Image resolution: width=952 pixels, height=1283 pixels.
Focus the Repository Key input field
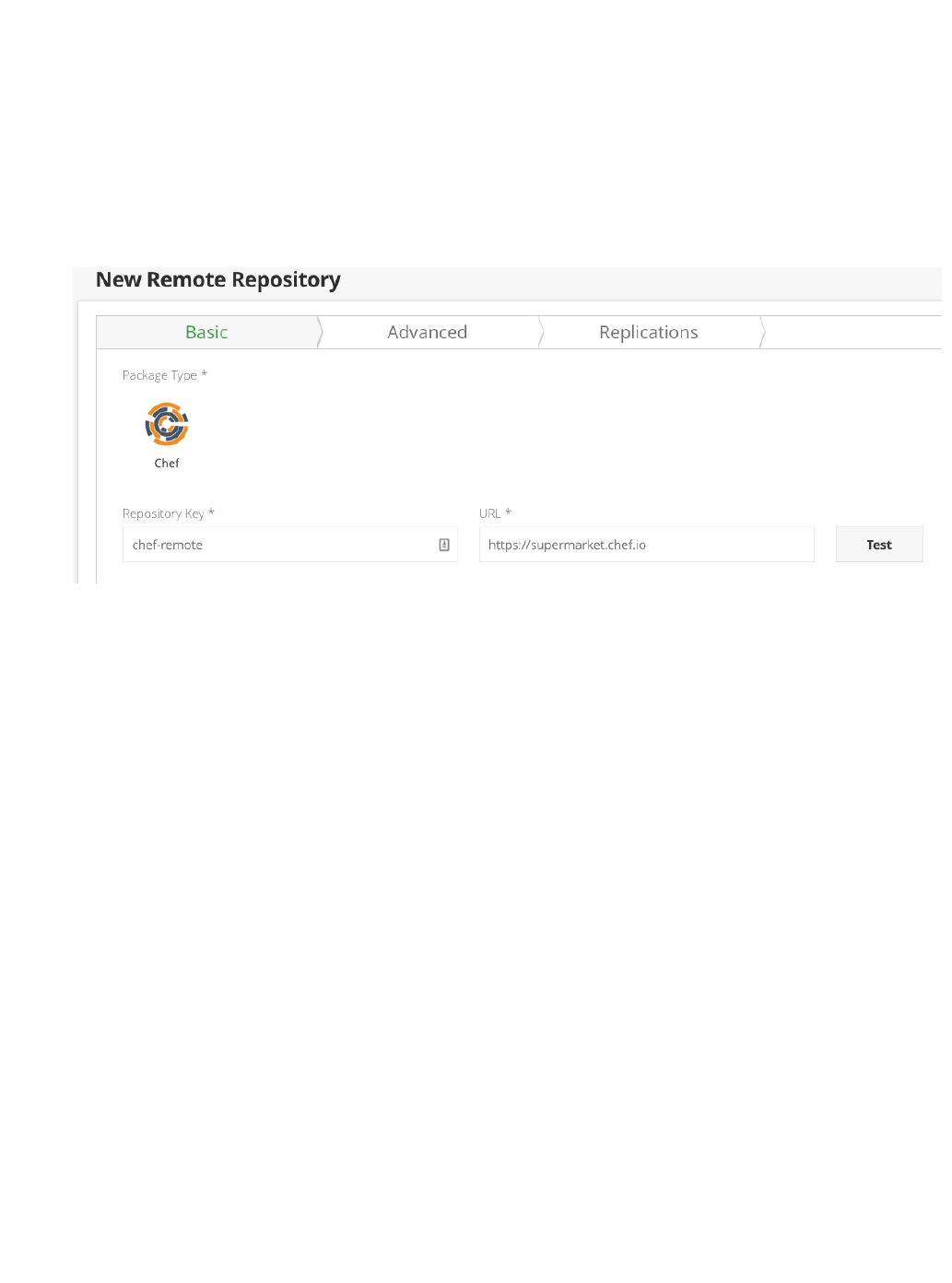[x=290, y=545]
